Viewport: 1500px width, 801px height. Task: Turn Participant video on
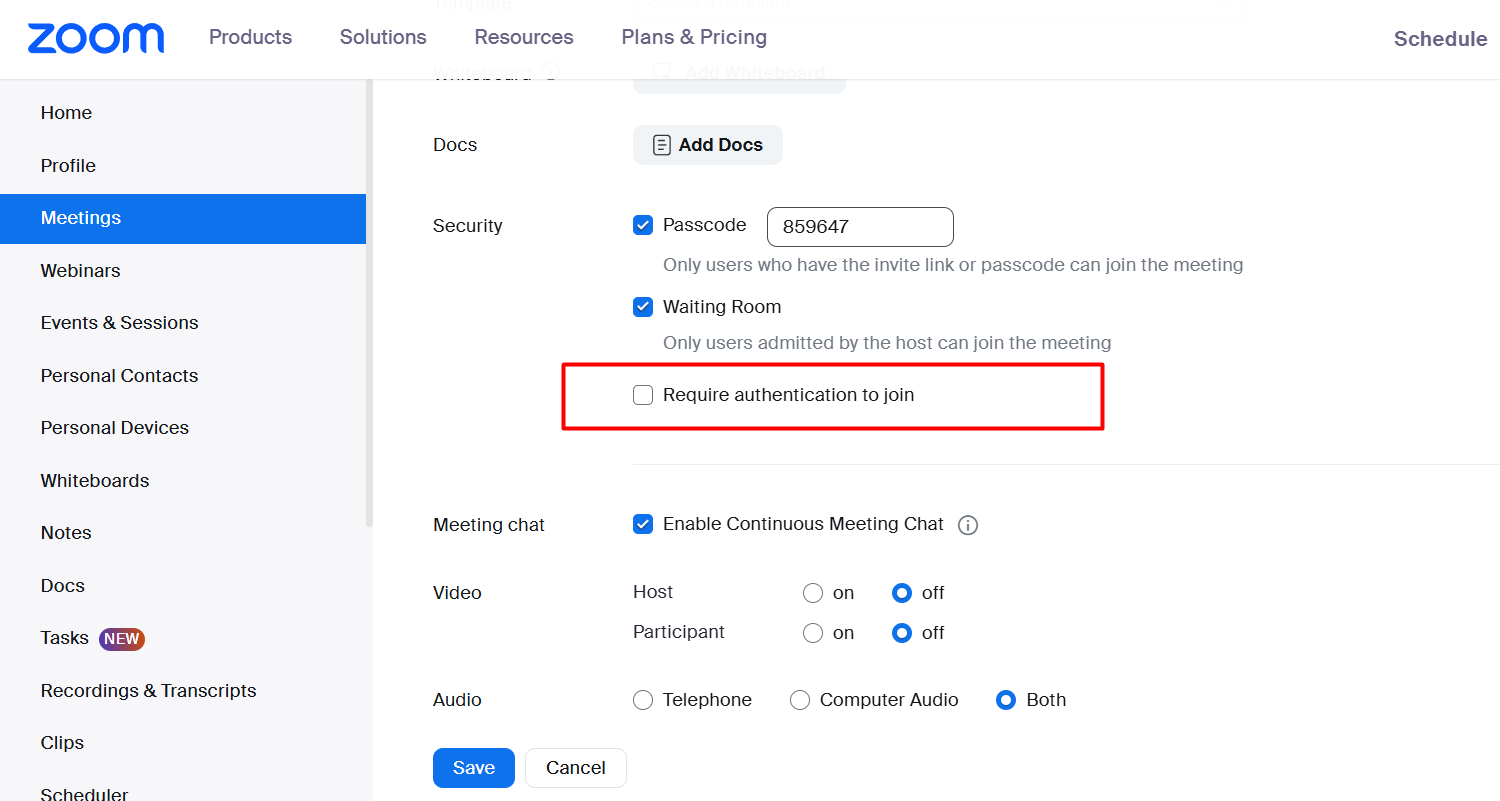pos(813,633)
